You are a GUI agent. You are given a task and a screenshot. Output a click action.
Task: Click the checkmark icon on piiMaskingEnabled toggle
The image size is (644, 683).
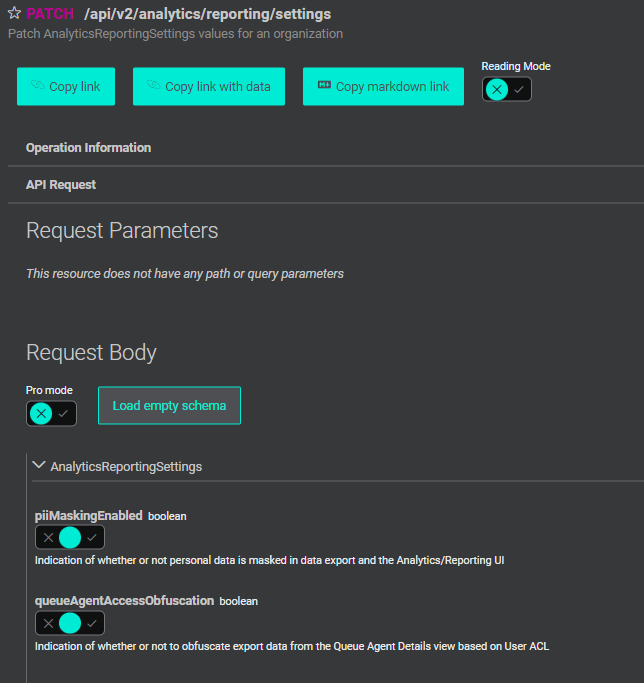(x=92, y=538)
